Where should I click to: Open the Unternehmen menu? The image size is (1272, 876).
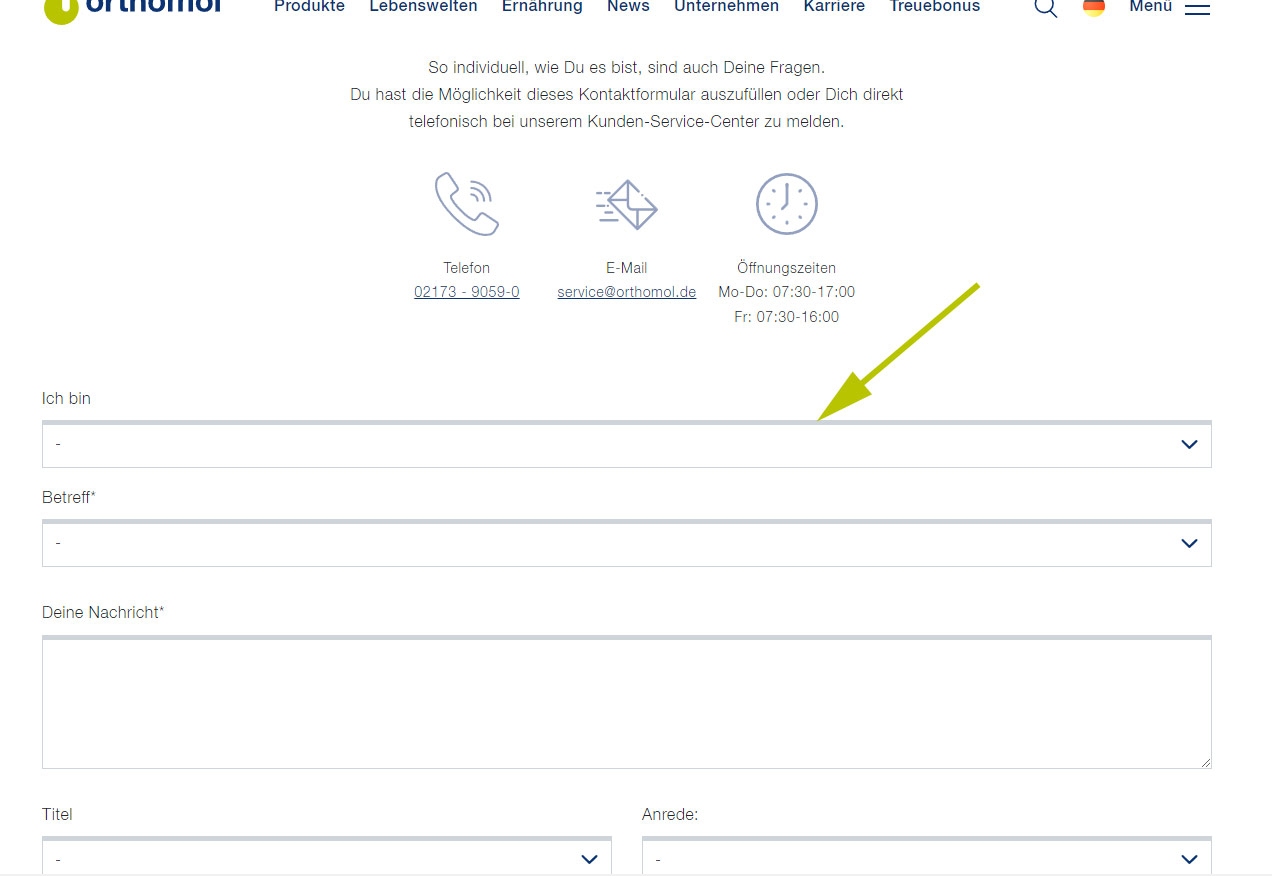click(726, 7)
